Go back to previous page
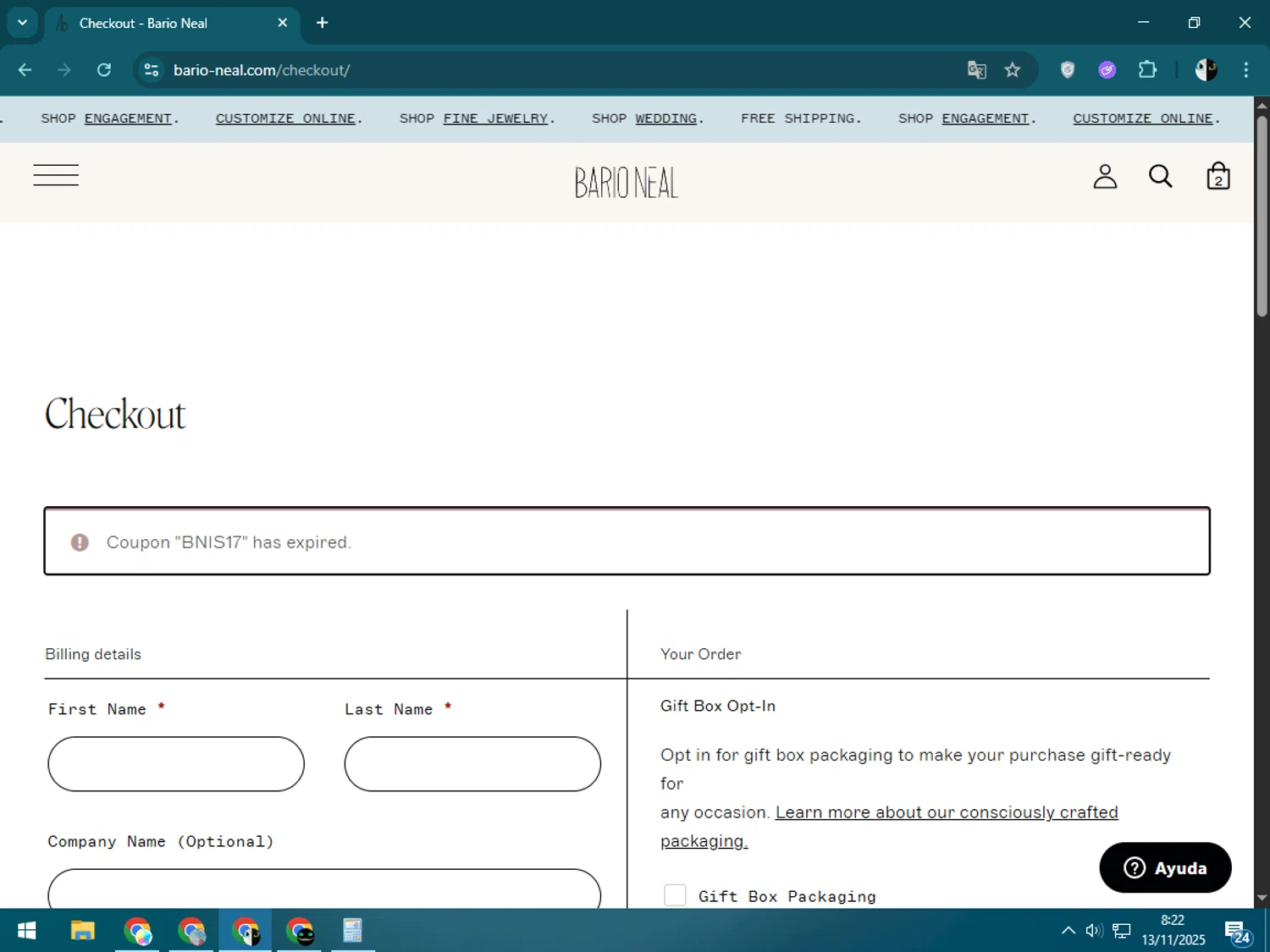 (25, 70)
